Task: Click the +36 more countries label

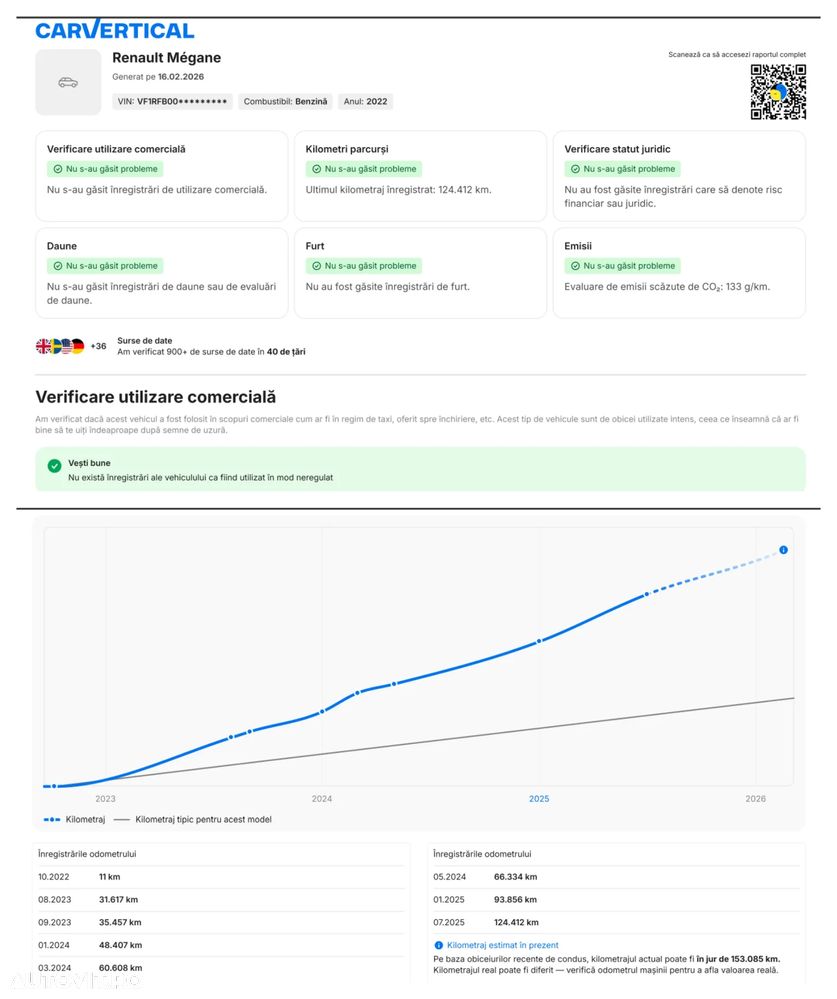Action: point(98,346)
